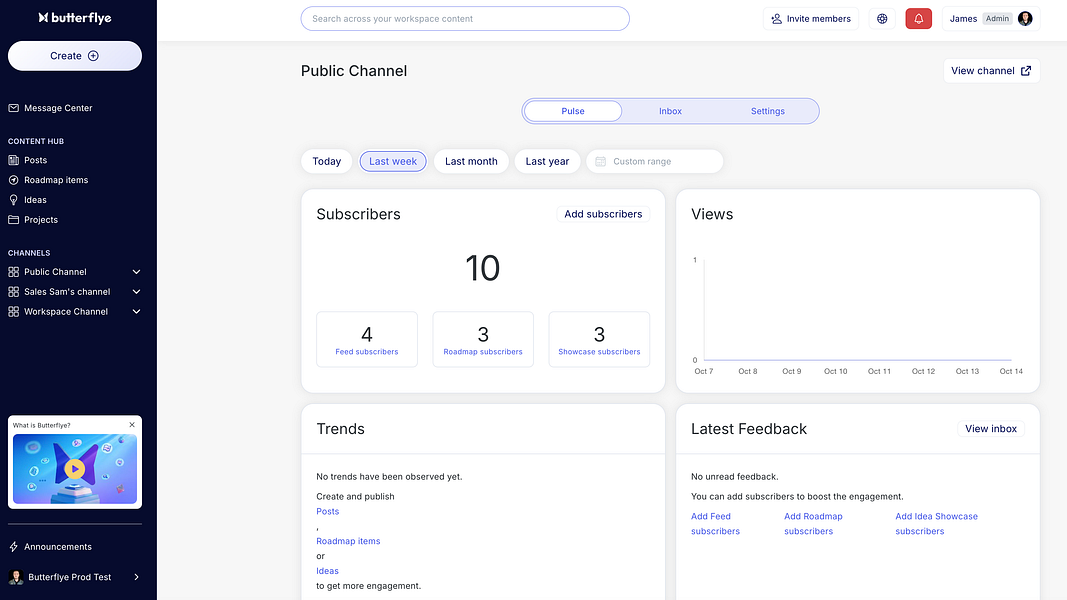Viewport: 1067px width, 600px height.
Task: Open the globe language icon
Action: point(882,19)
